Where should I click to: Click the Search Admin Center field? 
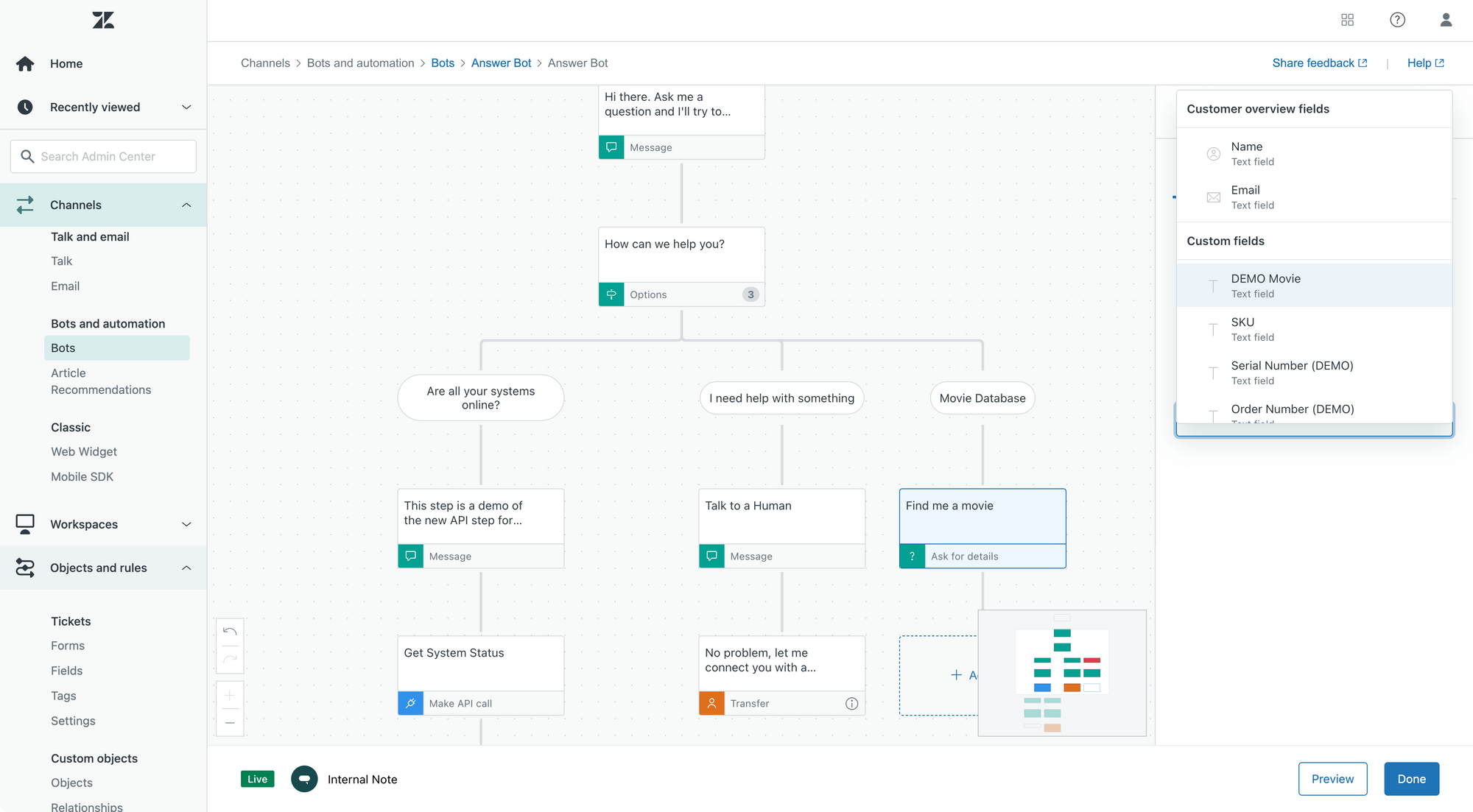pyautogui.click(x=103, y=157)
